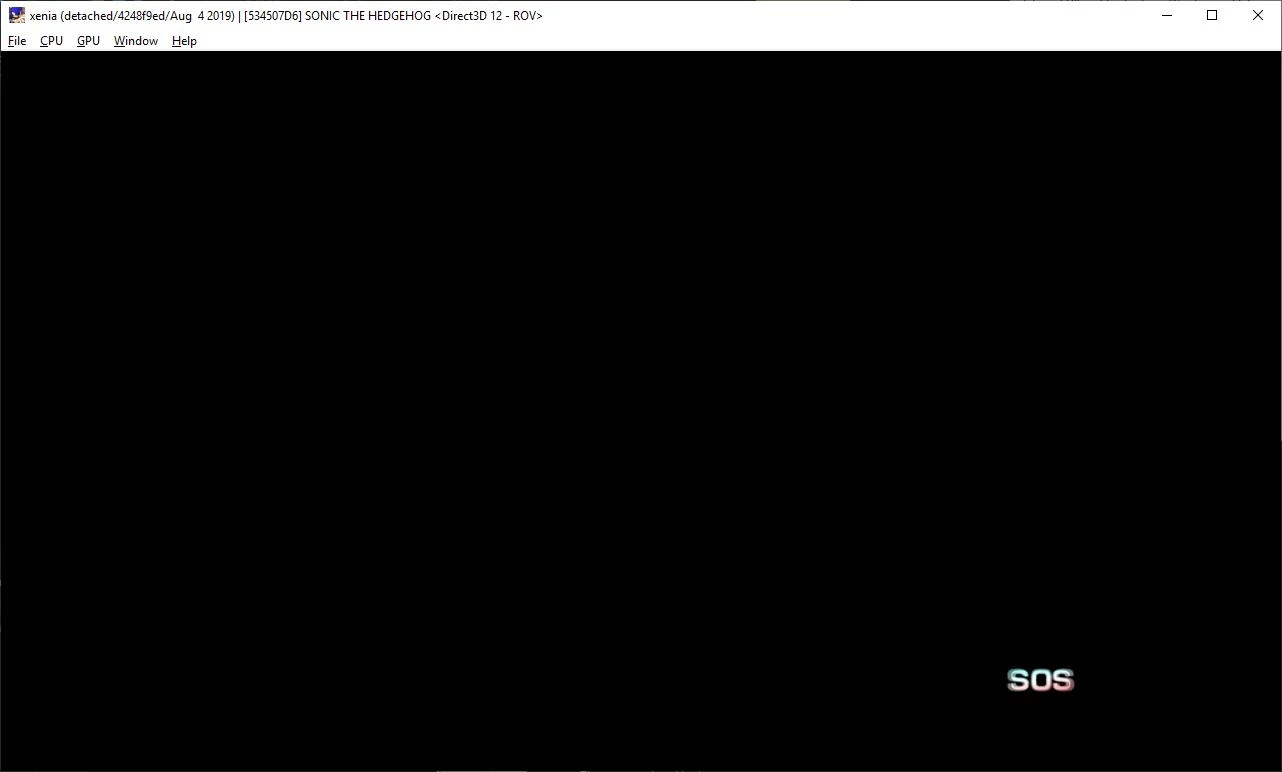The width and height of the screenshot is (1282, 772).
Task: Open the GPU menu
Action: pos(88,41)
